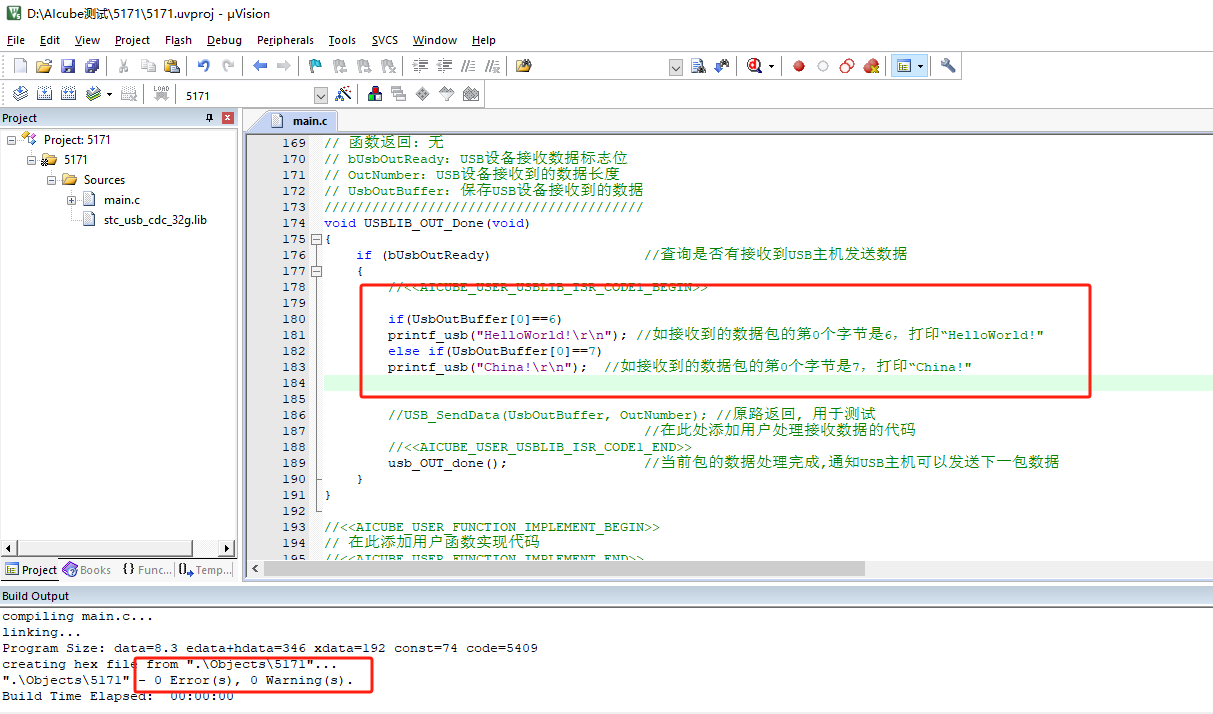
Task: Click the Paste clipboard icon
Action: click(172, 66)
